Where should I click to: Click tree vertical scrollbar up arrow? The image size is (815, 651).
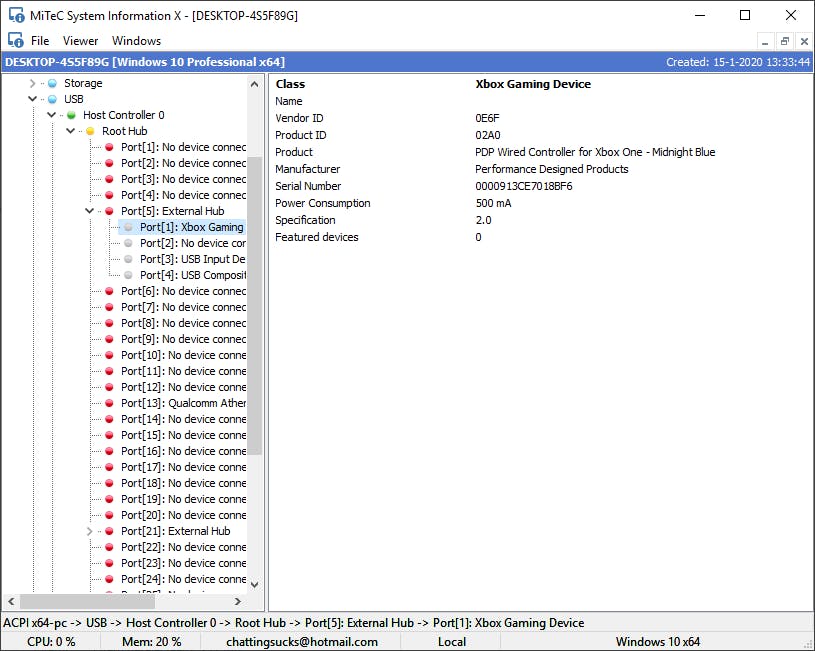point(254,84)
